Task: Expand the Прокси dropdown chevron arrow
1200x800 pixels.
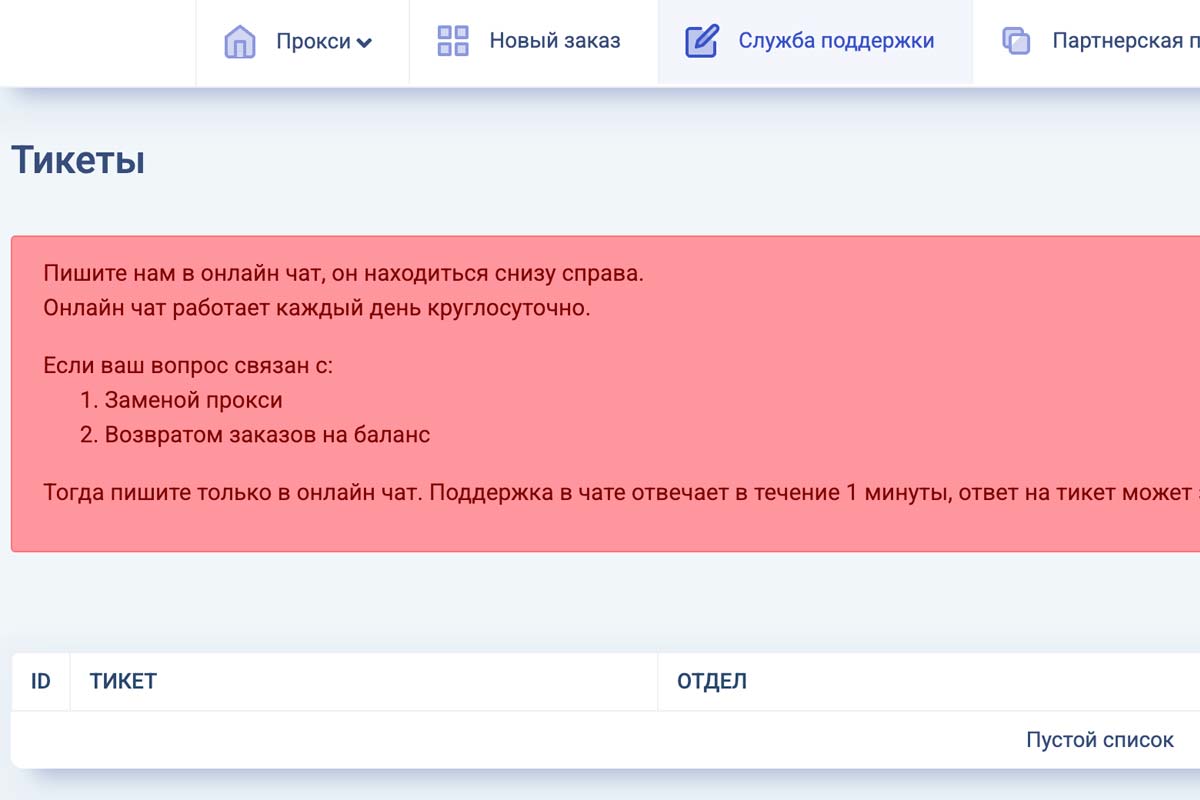Action: [x=365, y=43]
